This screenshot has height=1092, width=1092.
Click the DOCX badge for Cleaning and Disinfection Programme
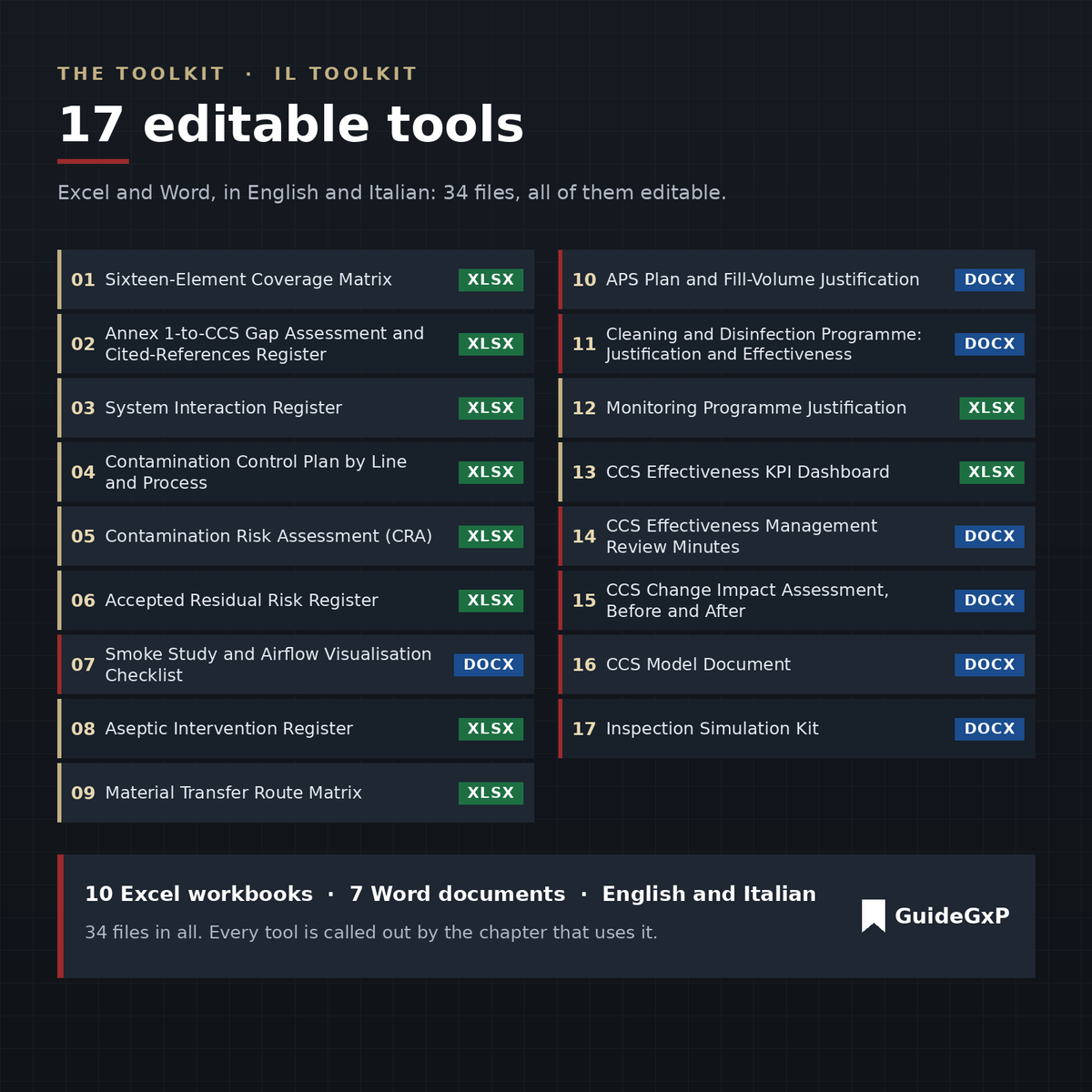tap(989, 344)
